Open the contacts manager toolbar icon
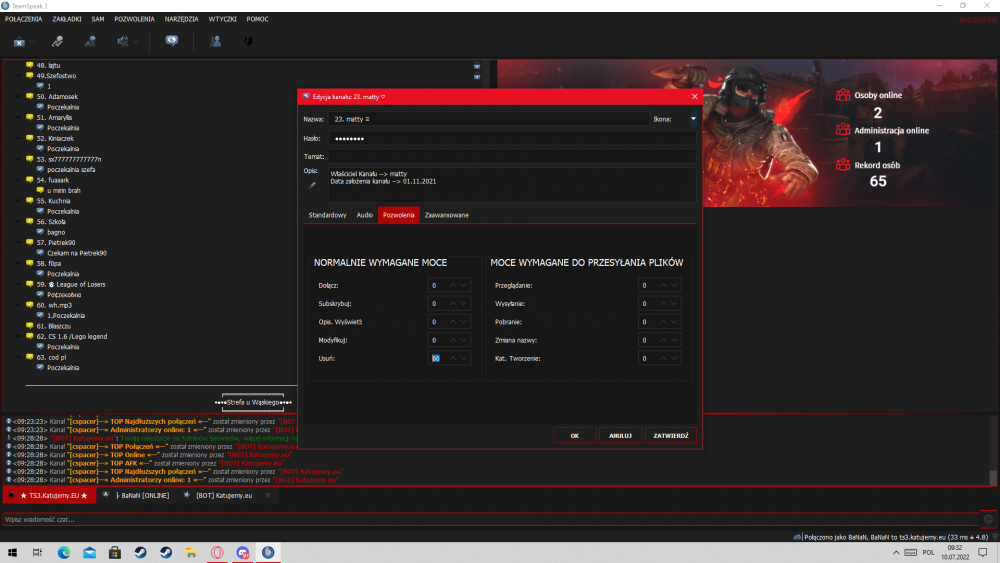The image size is (1000, 563). click(216, 41)
